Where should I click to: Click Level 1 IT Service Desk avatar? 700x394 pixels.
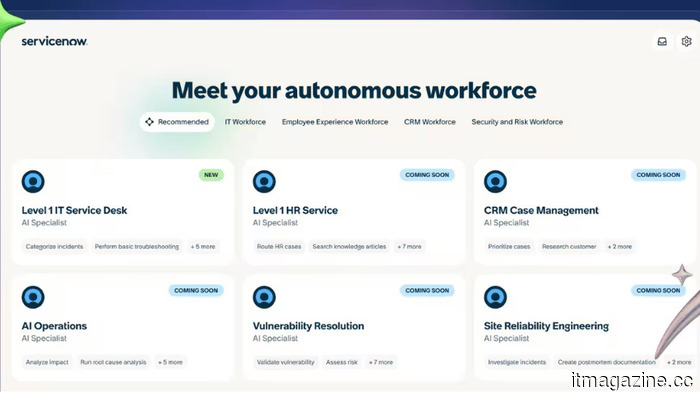coord(33,182)
